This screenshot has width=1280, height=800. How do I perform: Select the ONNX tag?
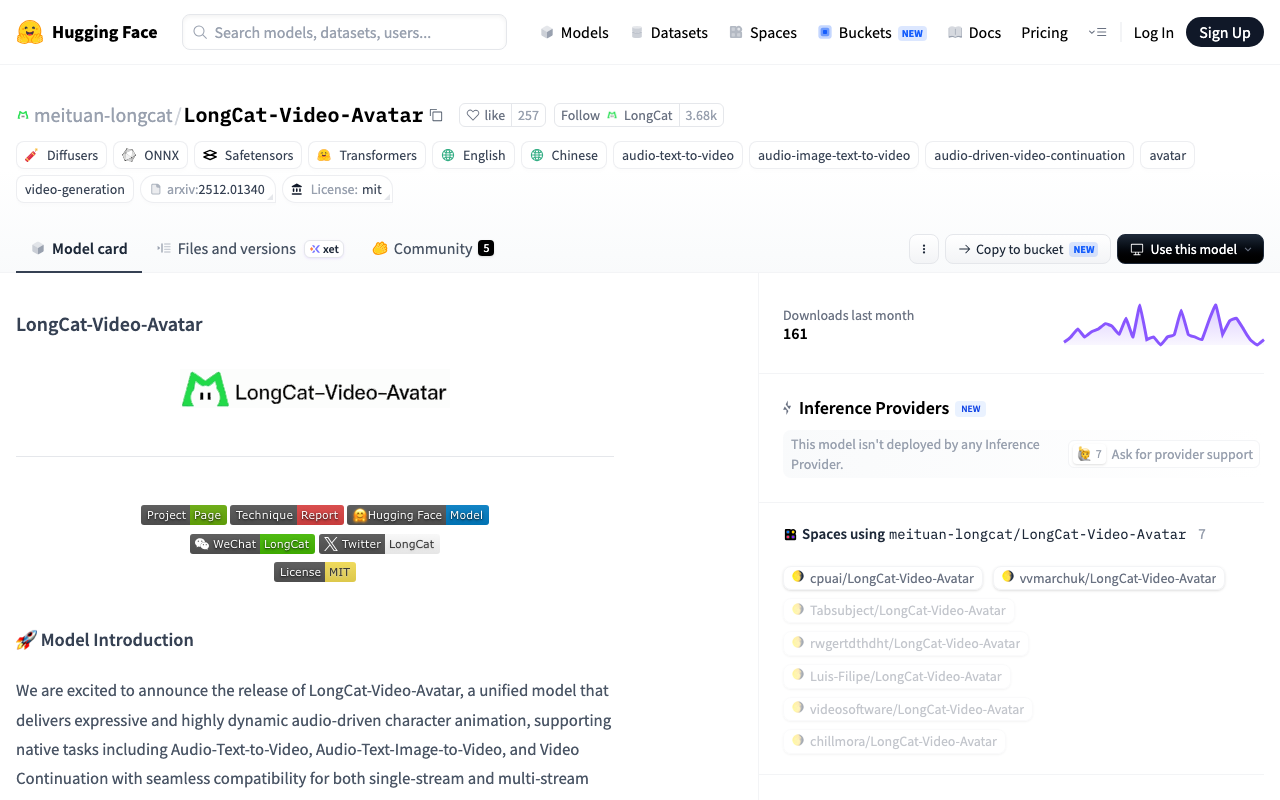[150, 155]
